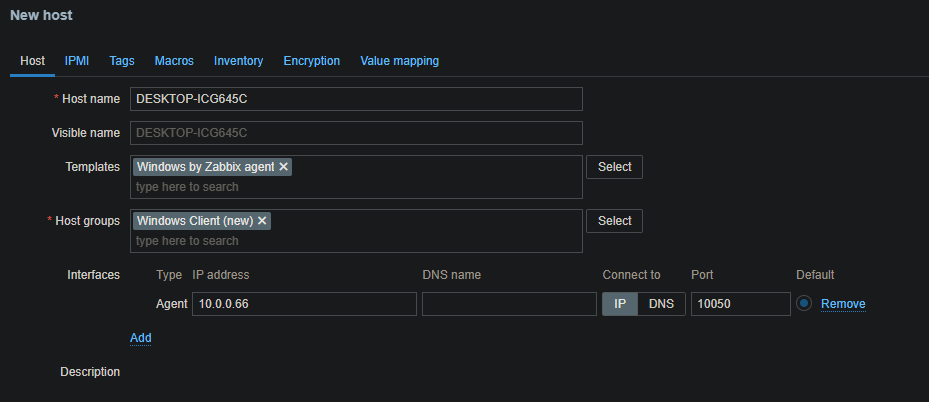
Task: Select the Default interface radio button
Action: [804, 304]
